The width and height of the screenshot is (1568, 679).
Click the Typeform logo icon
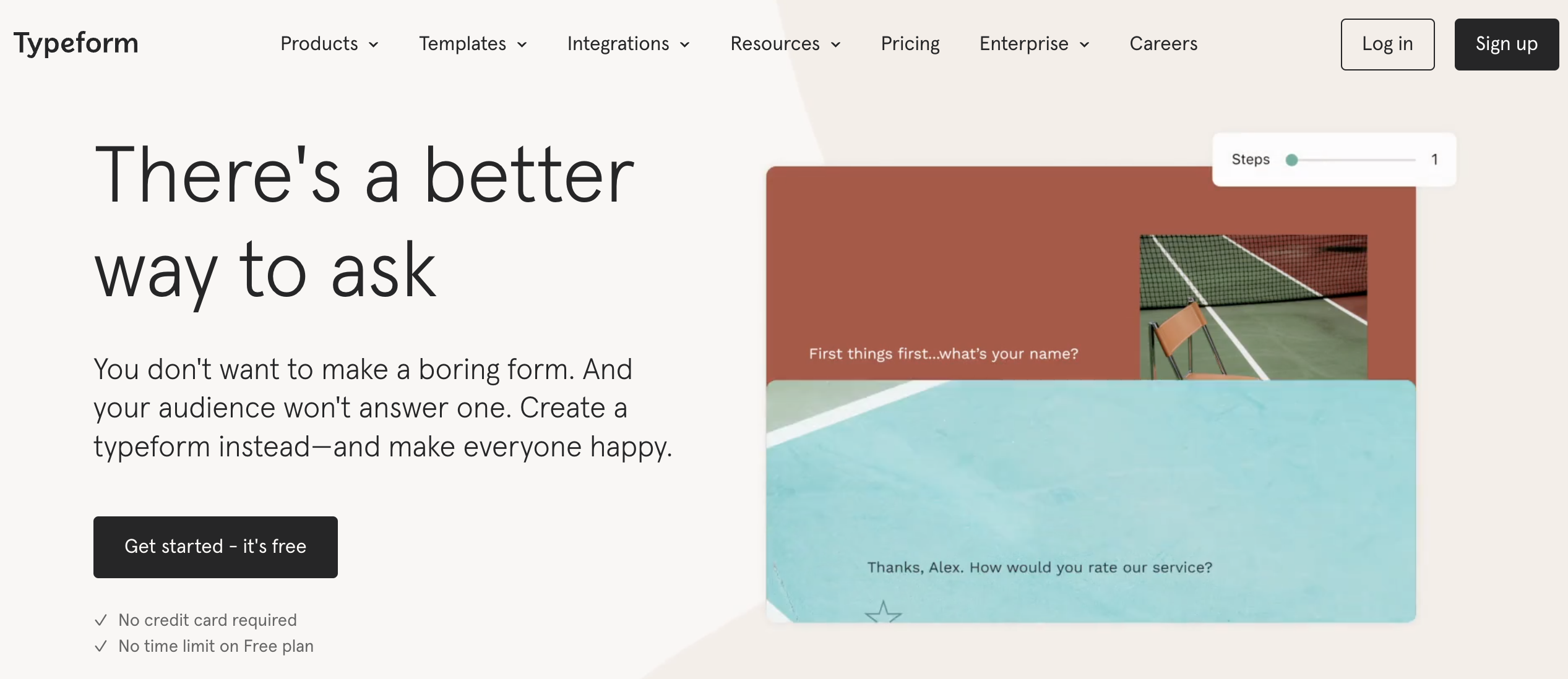pyautogui.click(x=76, y=43)
